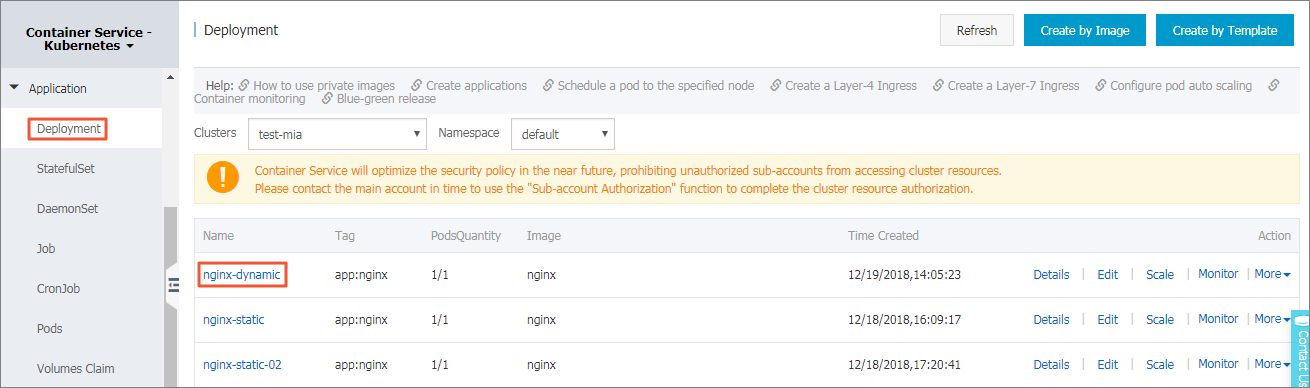
Task: Click the orange warning exclamation icon
Action: (x=222, y=178)
